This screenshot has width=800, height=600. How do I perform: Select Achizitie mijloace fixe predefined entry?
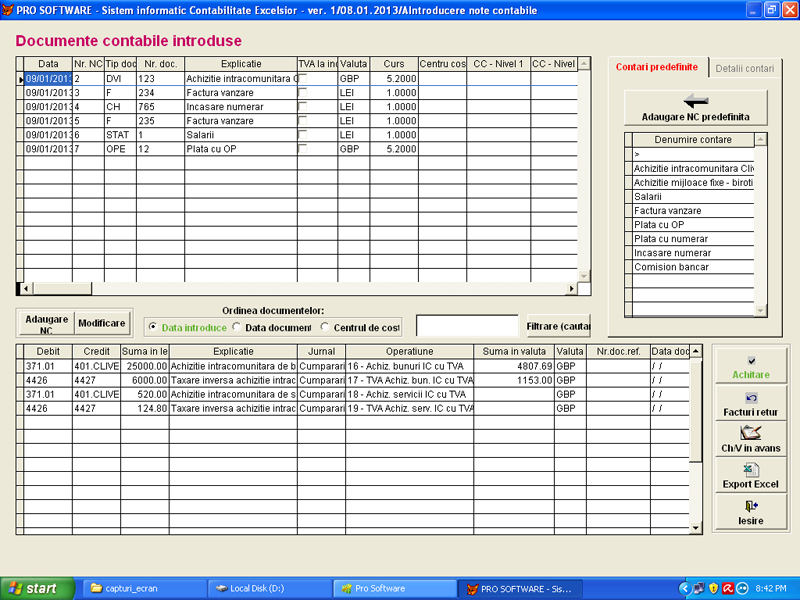(693, 182)
